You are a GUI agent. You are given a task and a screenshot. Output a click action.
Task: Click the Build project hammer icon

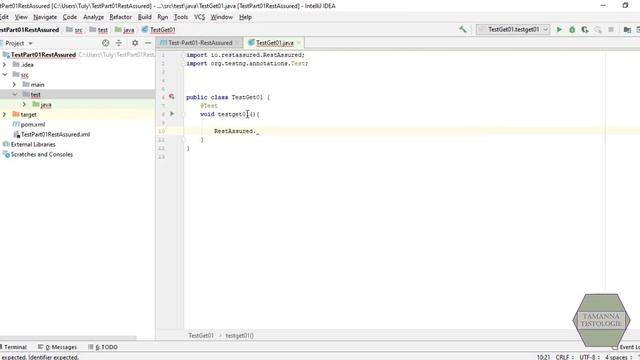click(x=462, y=29)
